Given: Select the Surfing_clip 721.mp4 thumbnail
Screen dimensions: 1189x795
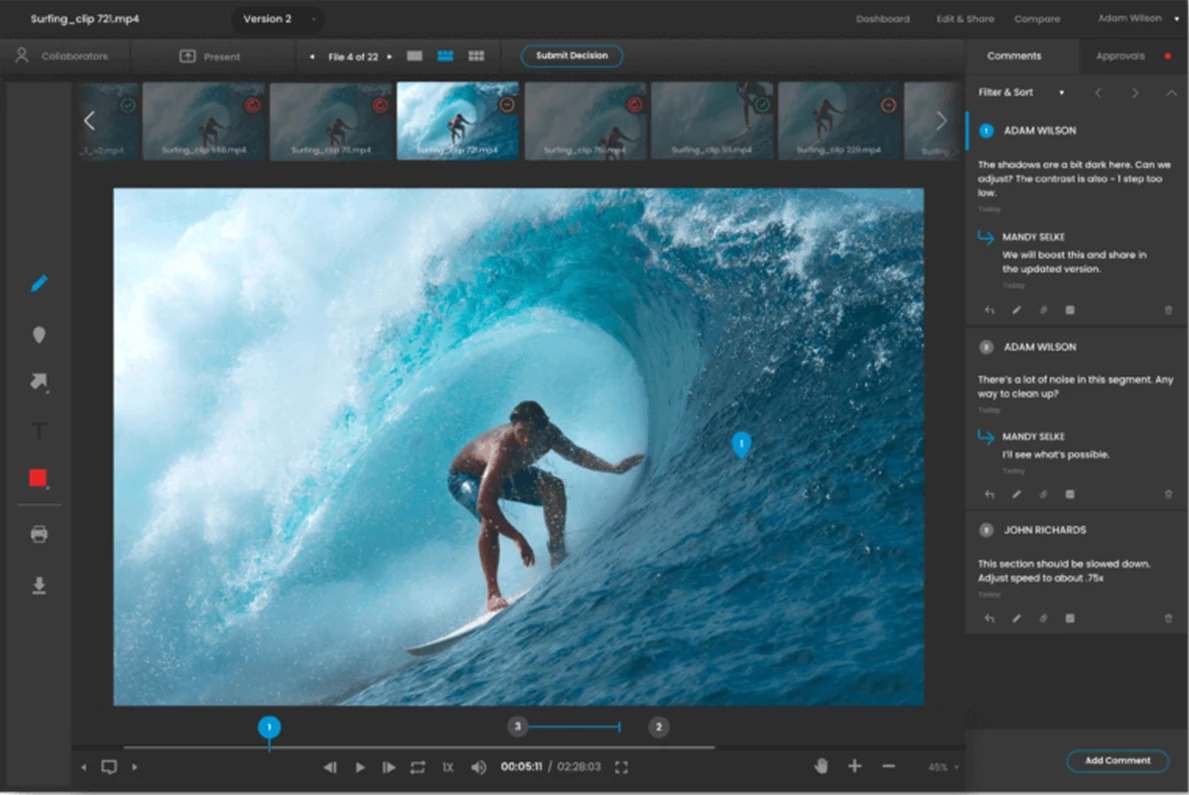Looking at the screenshot, I should tap(458, 120).
